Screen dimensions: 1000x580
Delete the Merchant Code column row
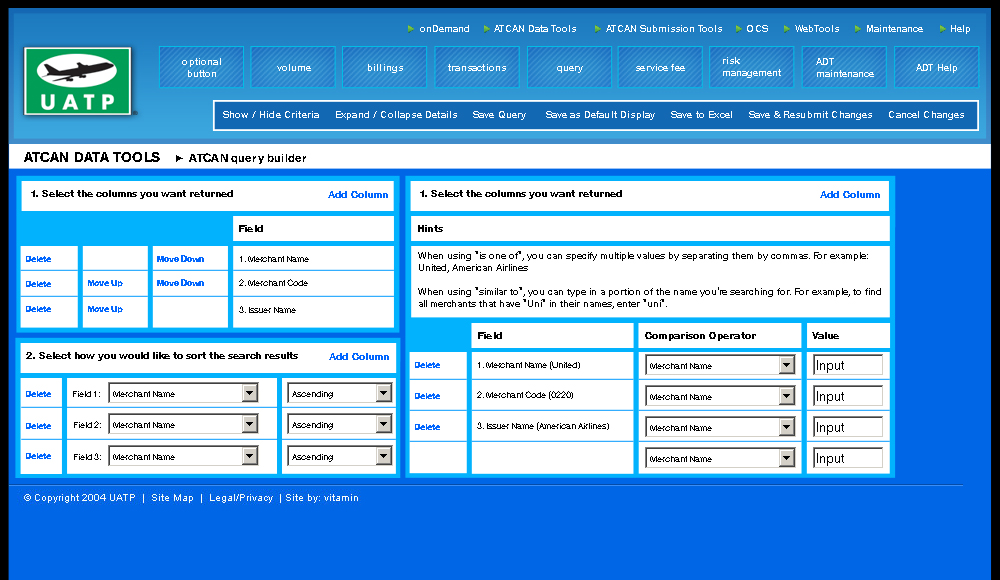38,284
